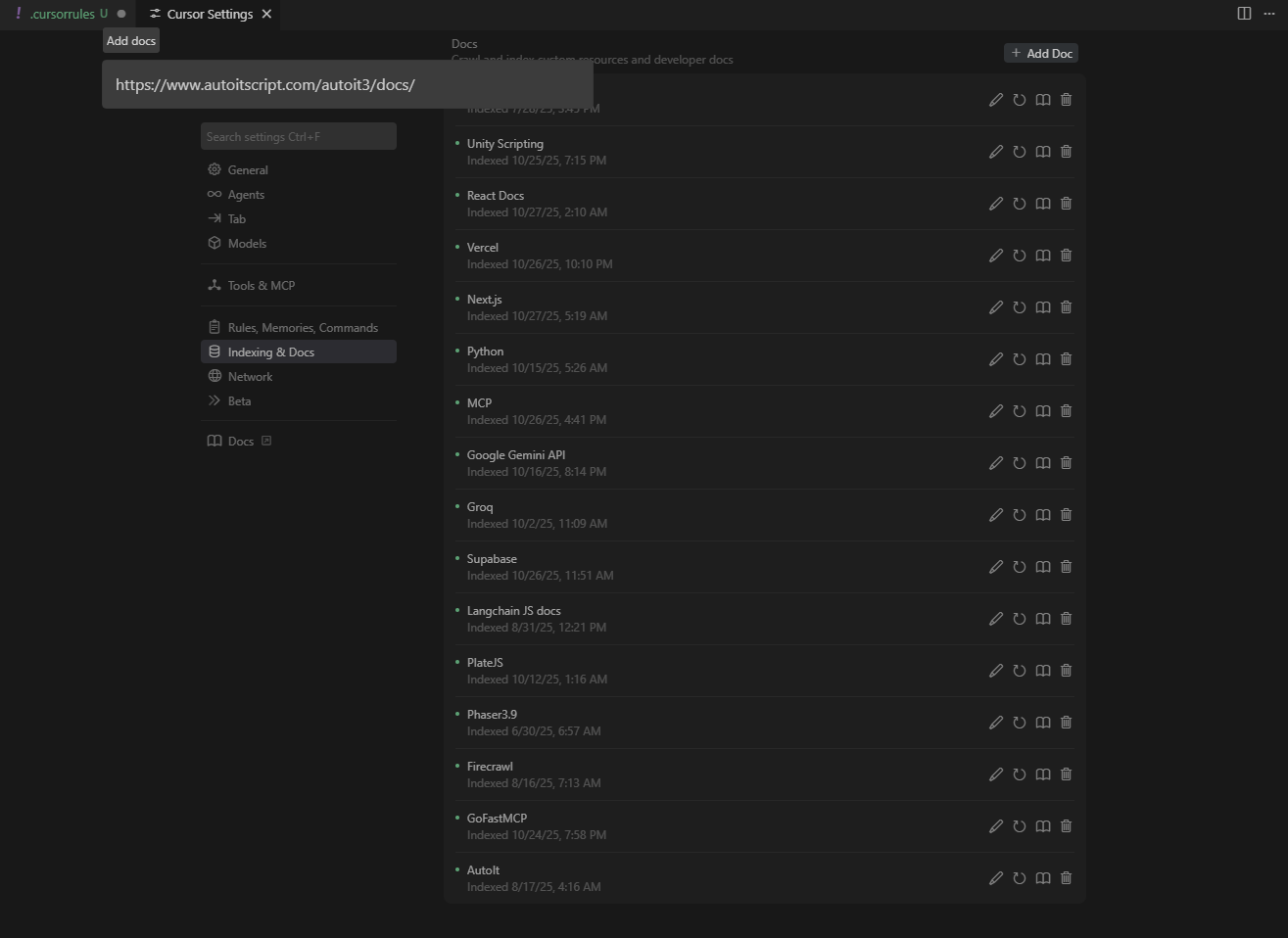Edit the Python docs entry
This screenshot has width=1288, height=938.
tap(995, 359)
